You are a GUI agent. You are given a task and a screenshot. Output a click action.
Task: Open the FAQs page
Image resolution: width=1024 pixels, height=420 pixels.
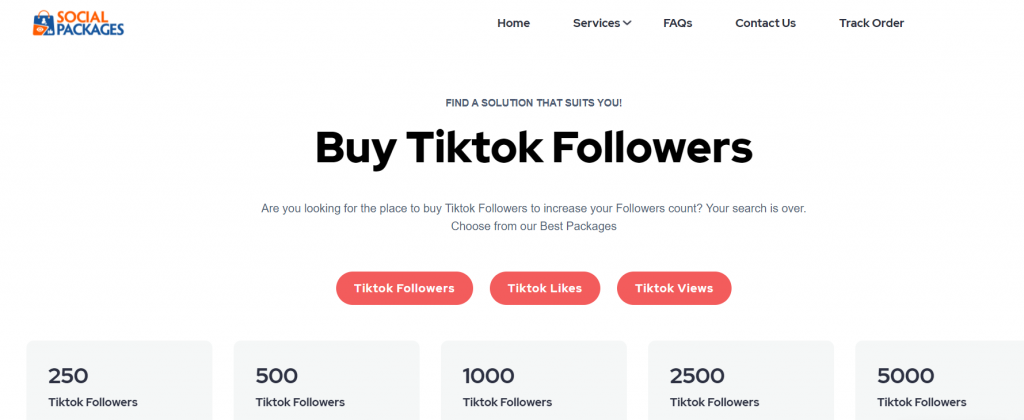pos(677,24)
